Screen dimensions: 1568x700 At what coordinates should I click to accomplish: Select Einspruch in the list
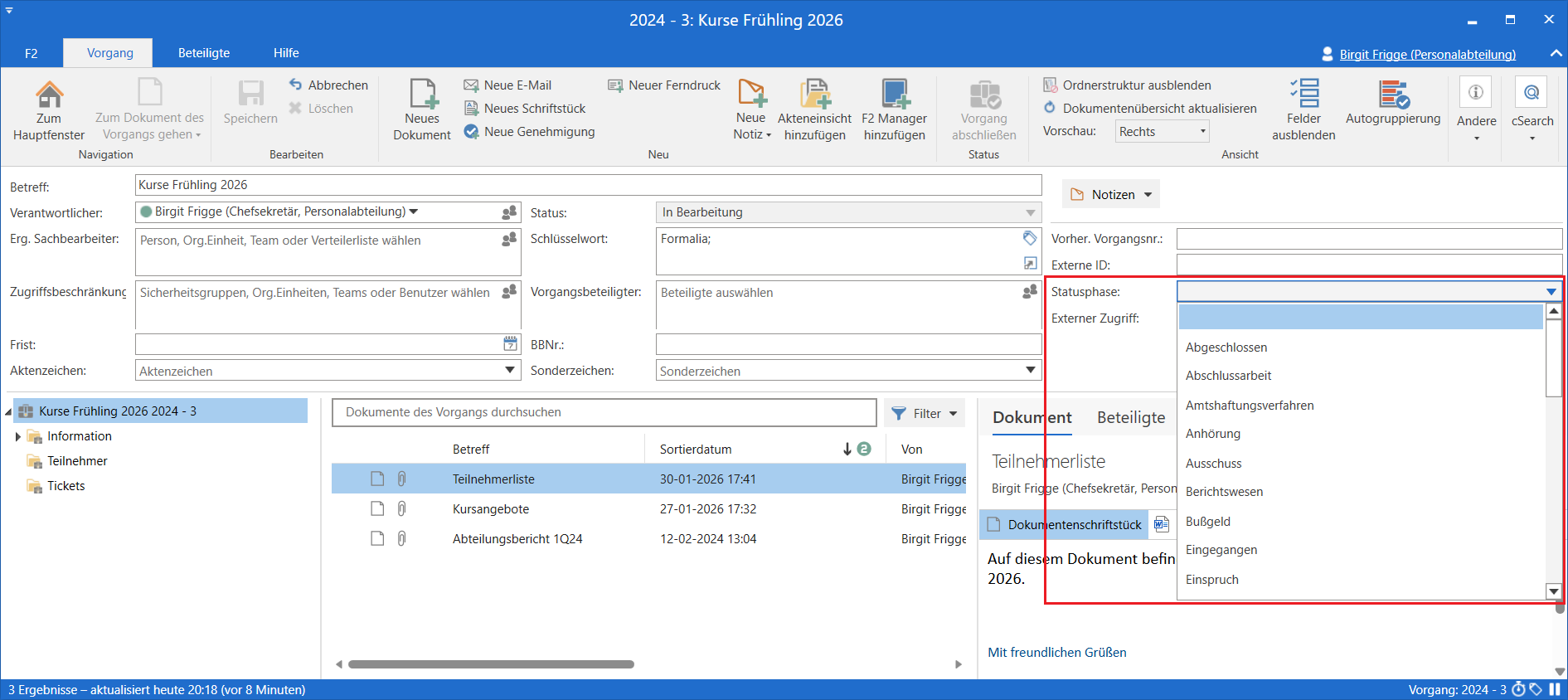(x=1361, y=579)
